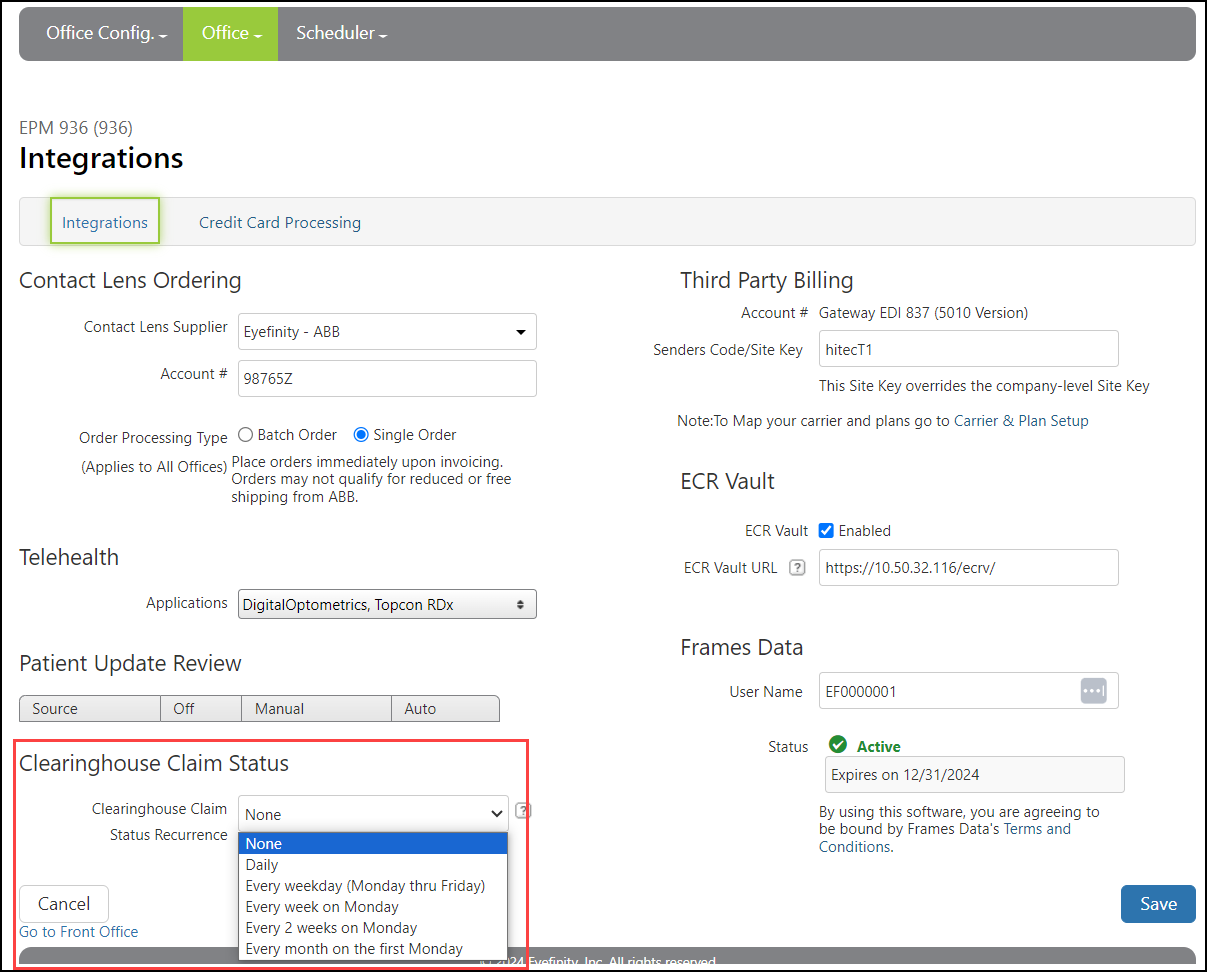Switch to the Credit Card Processing tab

tap(280, 223)
